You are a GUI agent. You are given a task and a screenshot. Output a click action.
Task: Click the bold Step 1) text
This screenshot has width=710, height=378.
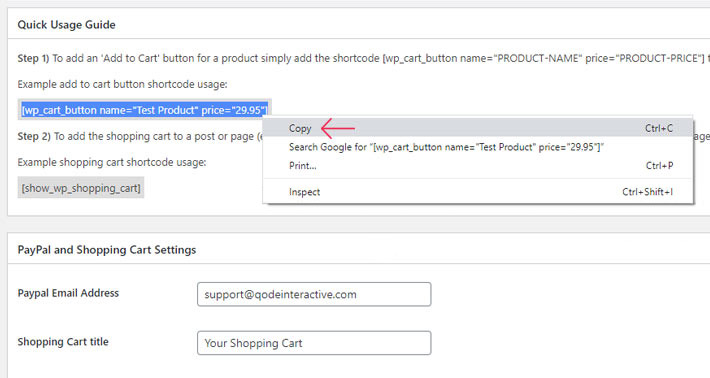click(34, 58)
